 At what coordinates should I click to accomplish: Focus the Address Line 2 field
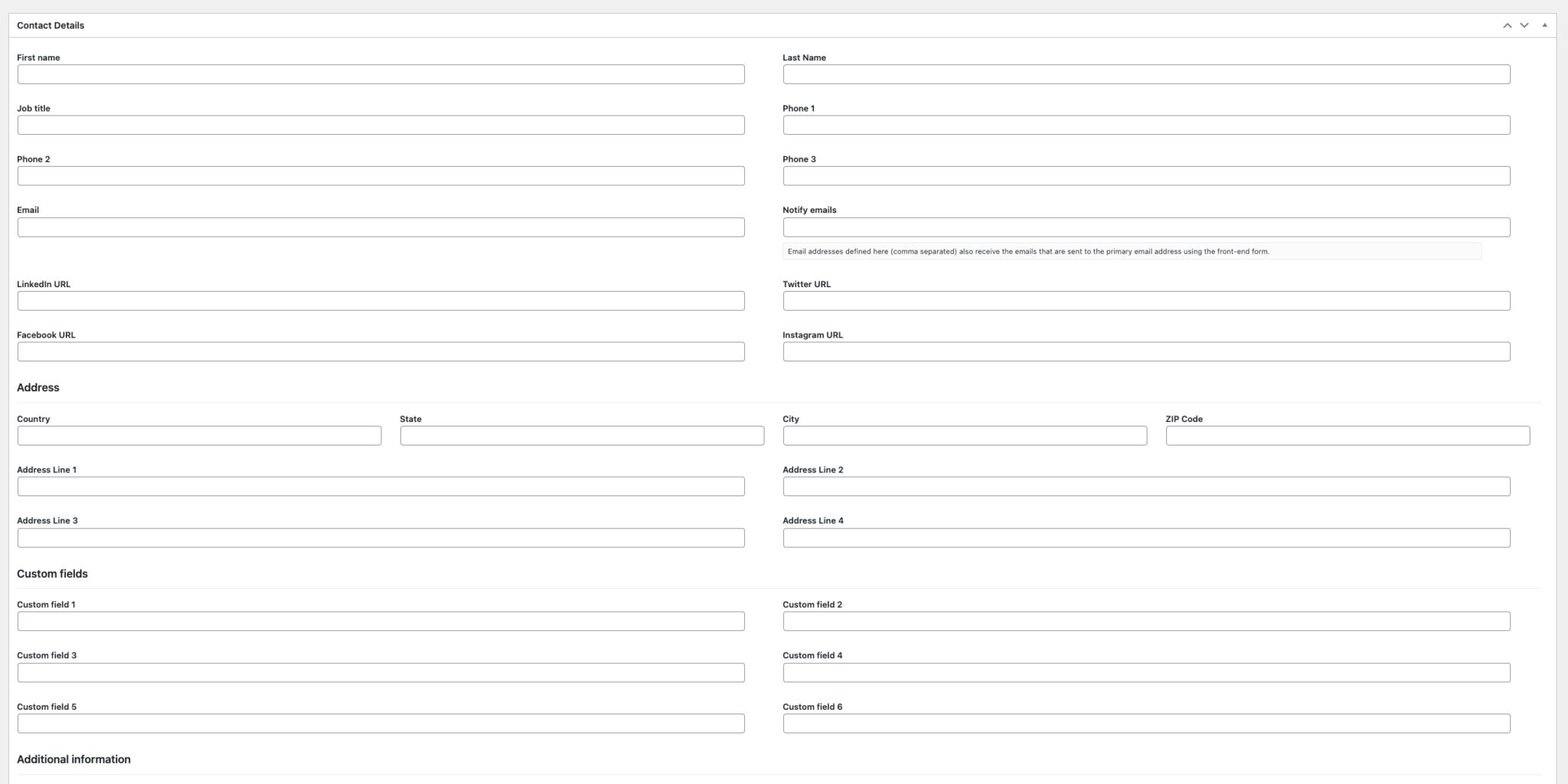point(1146,486)
